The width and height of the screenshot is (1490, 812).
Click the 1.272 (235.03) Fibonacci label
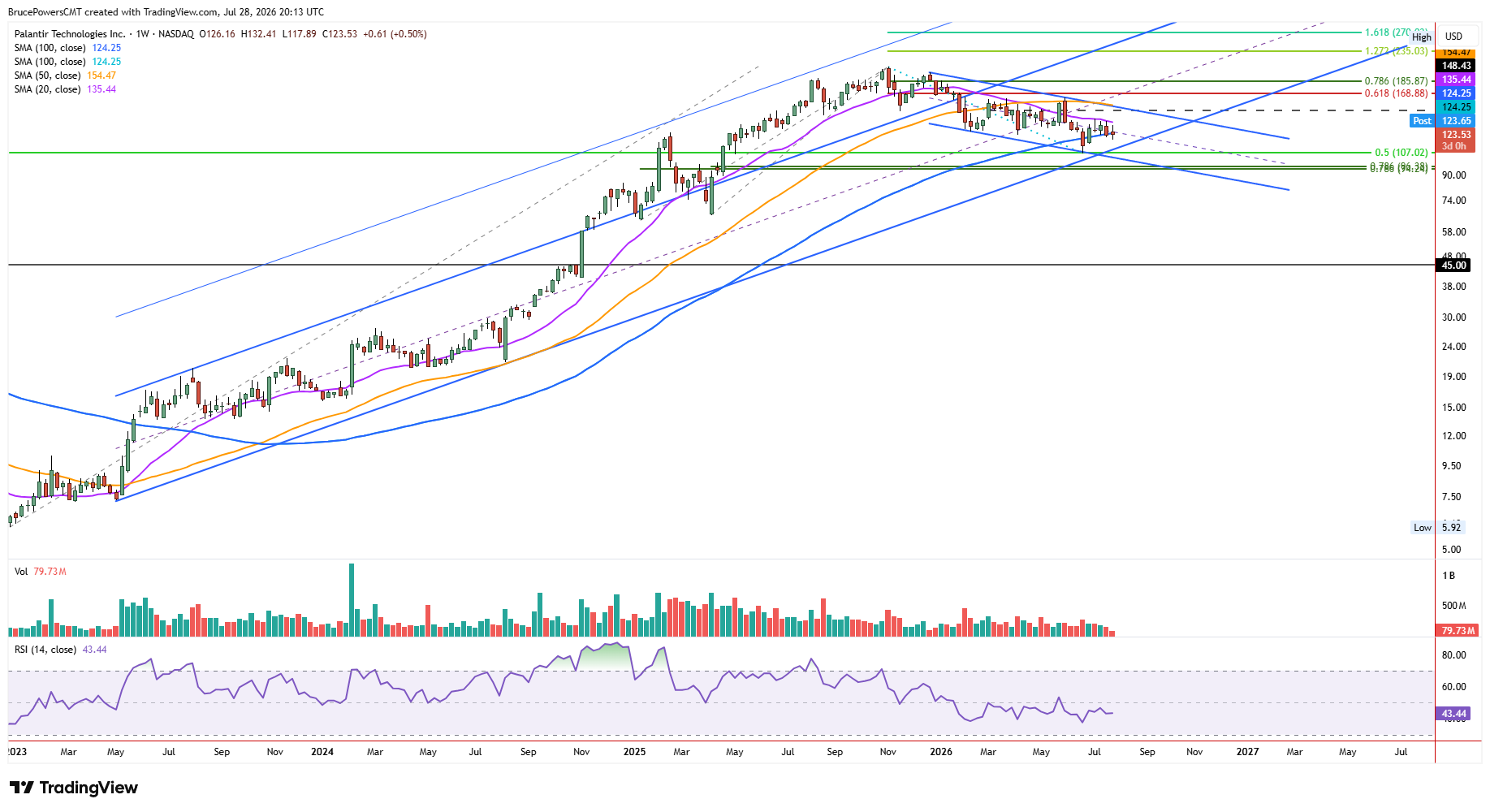coord(1396,51)
